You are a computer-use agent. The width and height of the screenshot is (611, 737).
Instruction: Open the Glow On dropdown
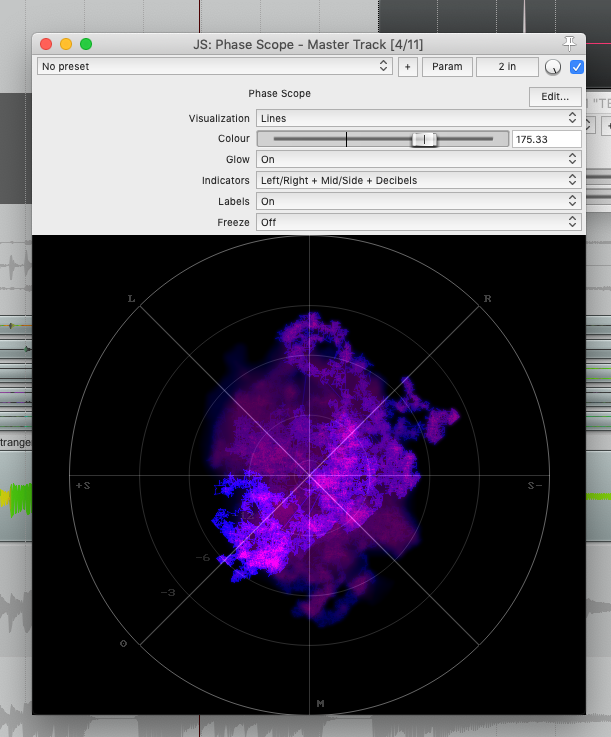pyautogui.click(x=418, y=159)
